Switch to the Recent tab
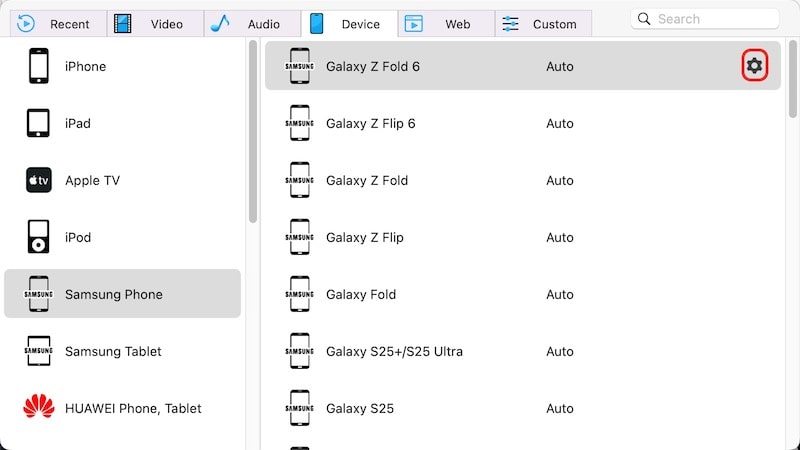Image resolution: width=800 pixels, height=450 pixels. tap(55, 23)
